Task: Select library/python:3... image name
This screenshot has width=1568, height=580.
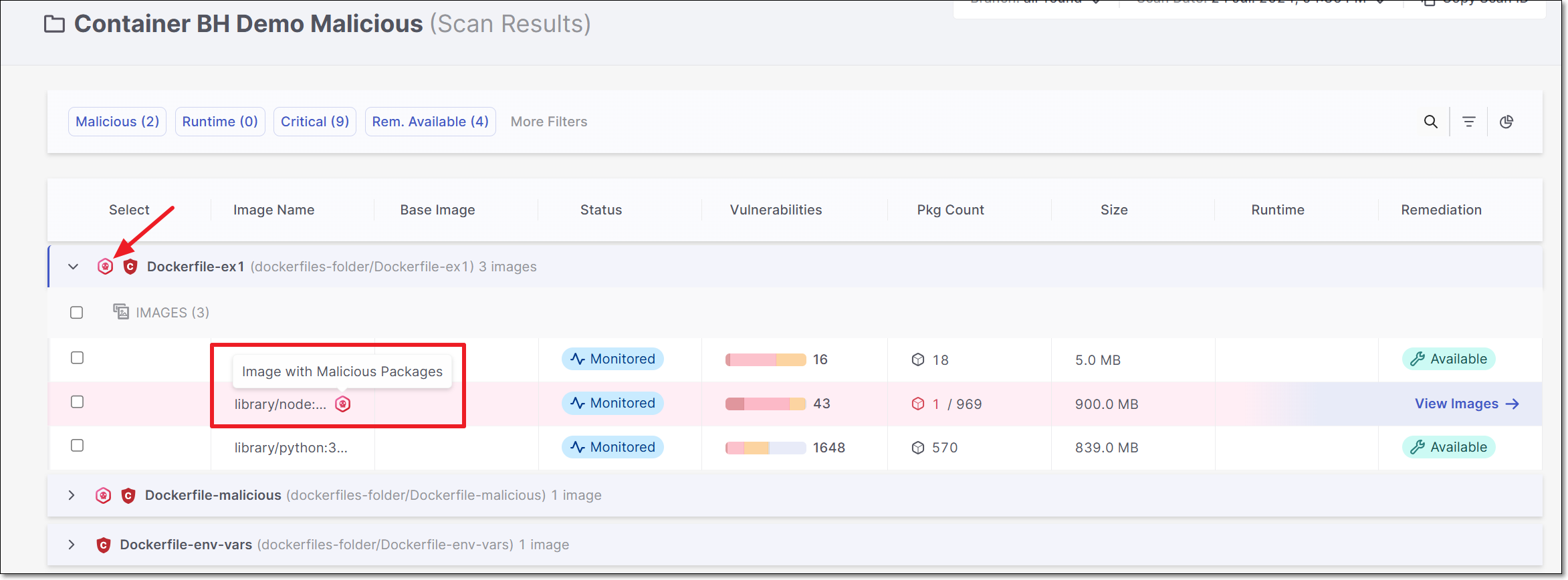Action: pyautogui.click(x=291, y=448)
